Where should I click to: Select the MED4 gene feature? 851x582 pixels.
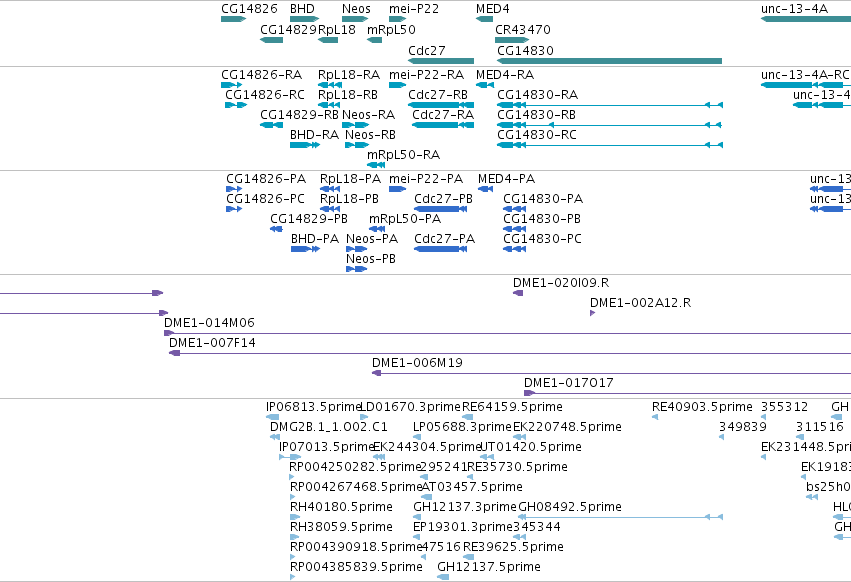(x=484, y=20)
